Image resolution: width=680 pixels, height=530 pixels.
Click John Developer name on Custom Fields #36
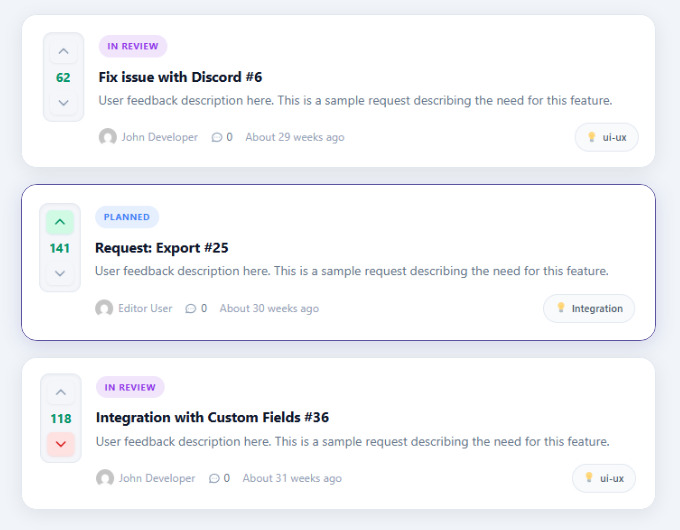(x=157, y=478)
